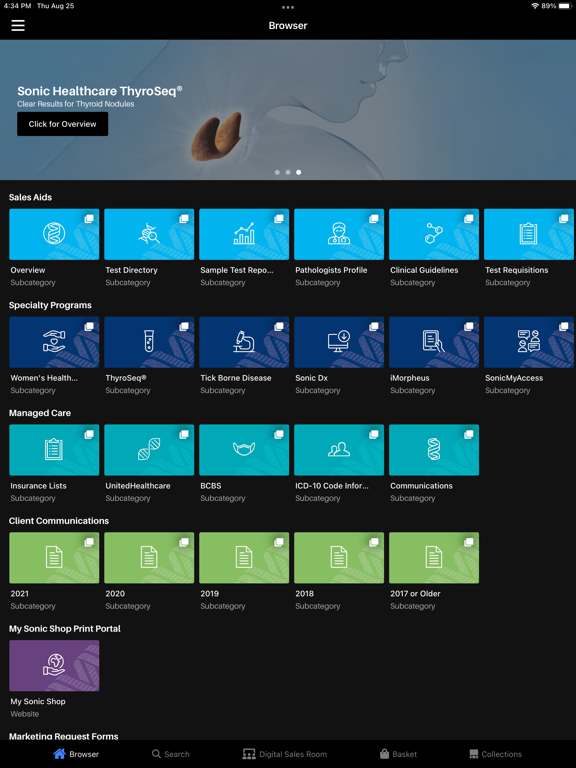This screenshot has height=768, width=576.
Task: Open the hamburger menu icon
Action: pos(18,25)
